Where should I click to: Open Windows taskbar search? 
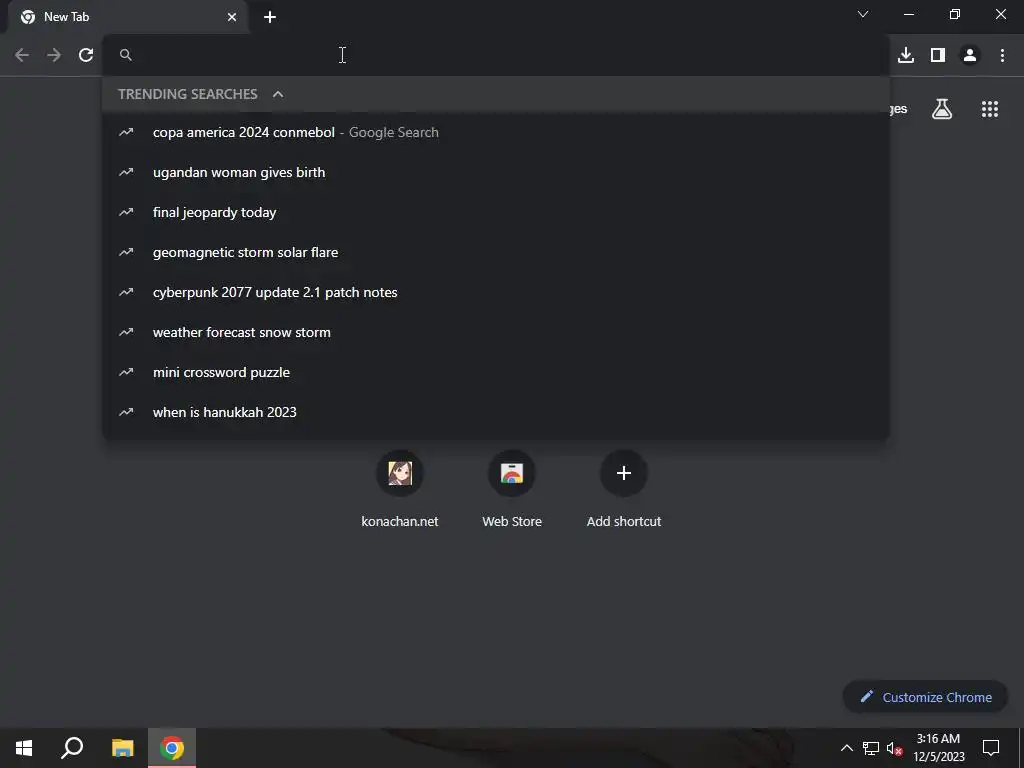pyautogui.click(x=72, y=748)
